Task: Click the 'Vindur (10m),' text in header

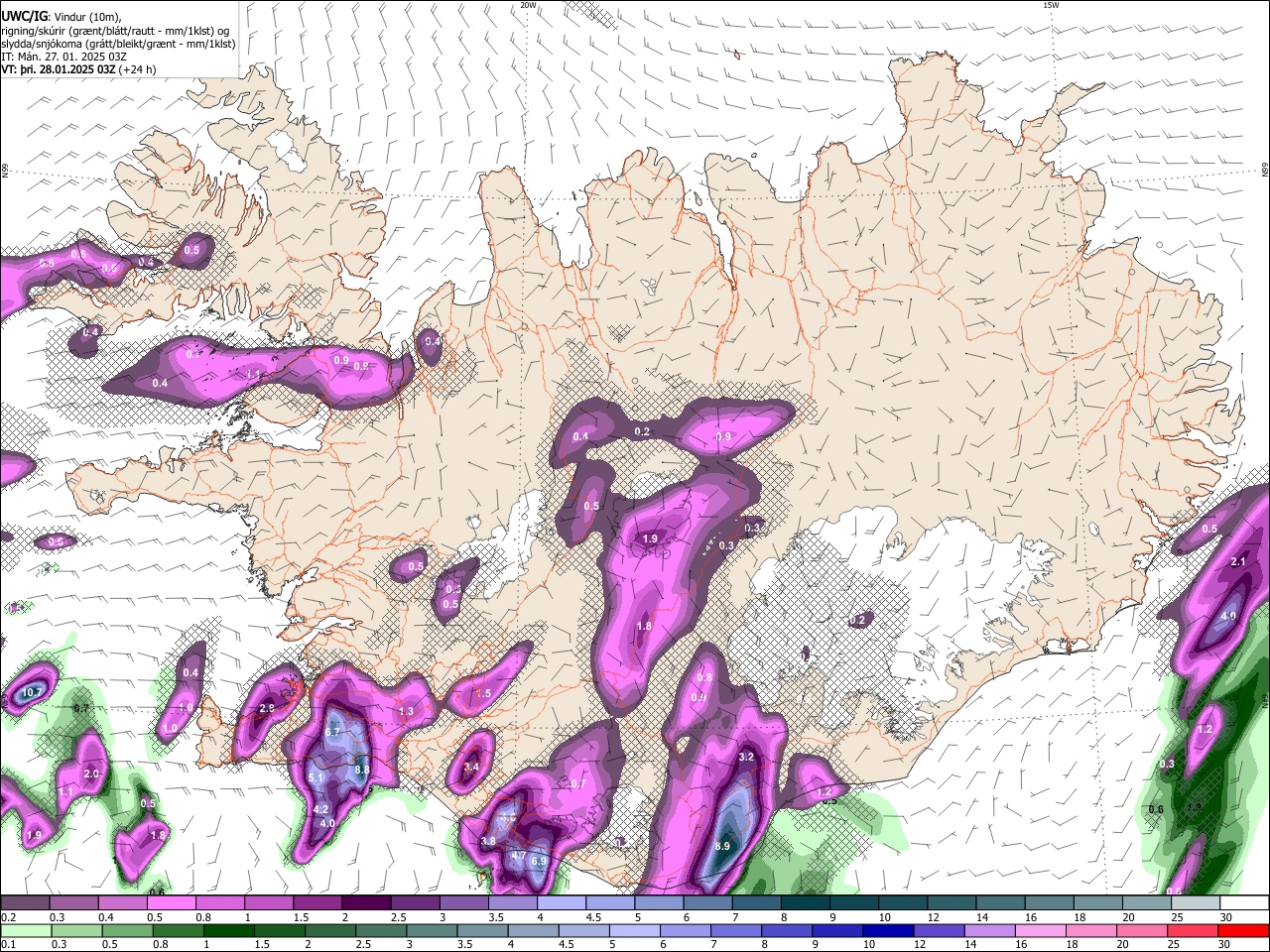Action: pyautogui.click(x=86, y=17)
